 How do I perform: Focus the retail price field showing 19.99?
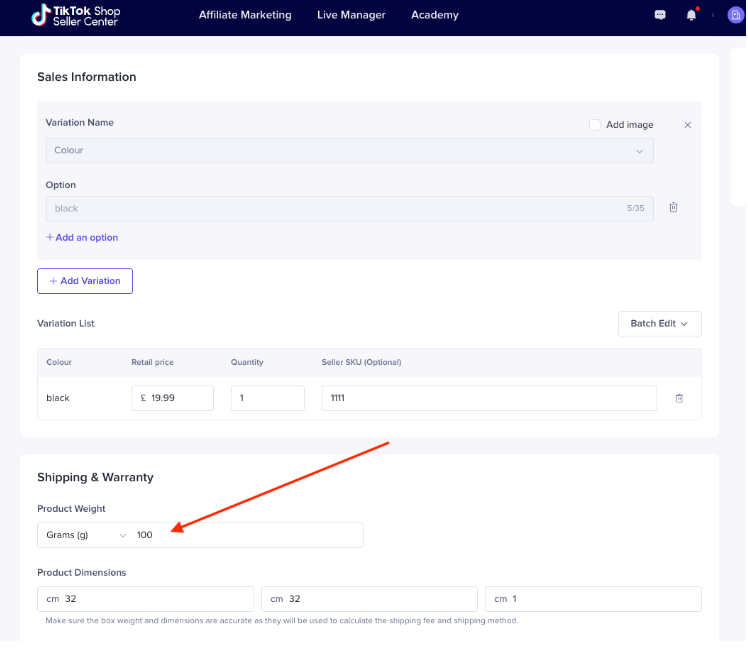(172, 398)
